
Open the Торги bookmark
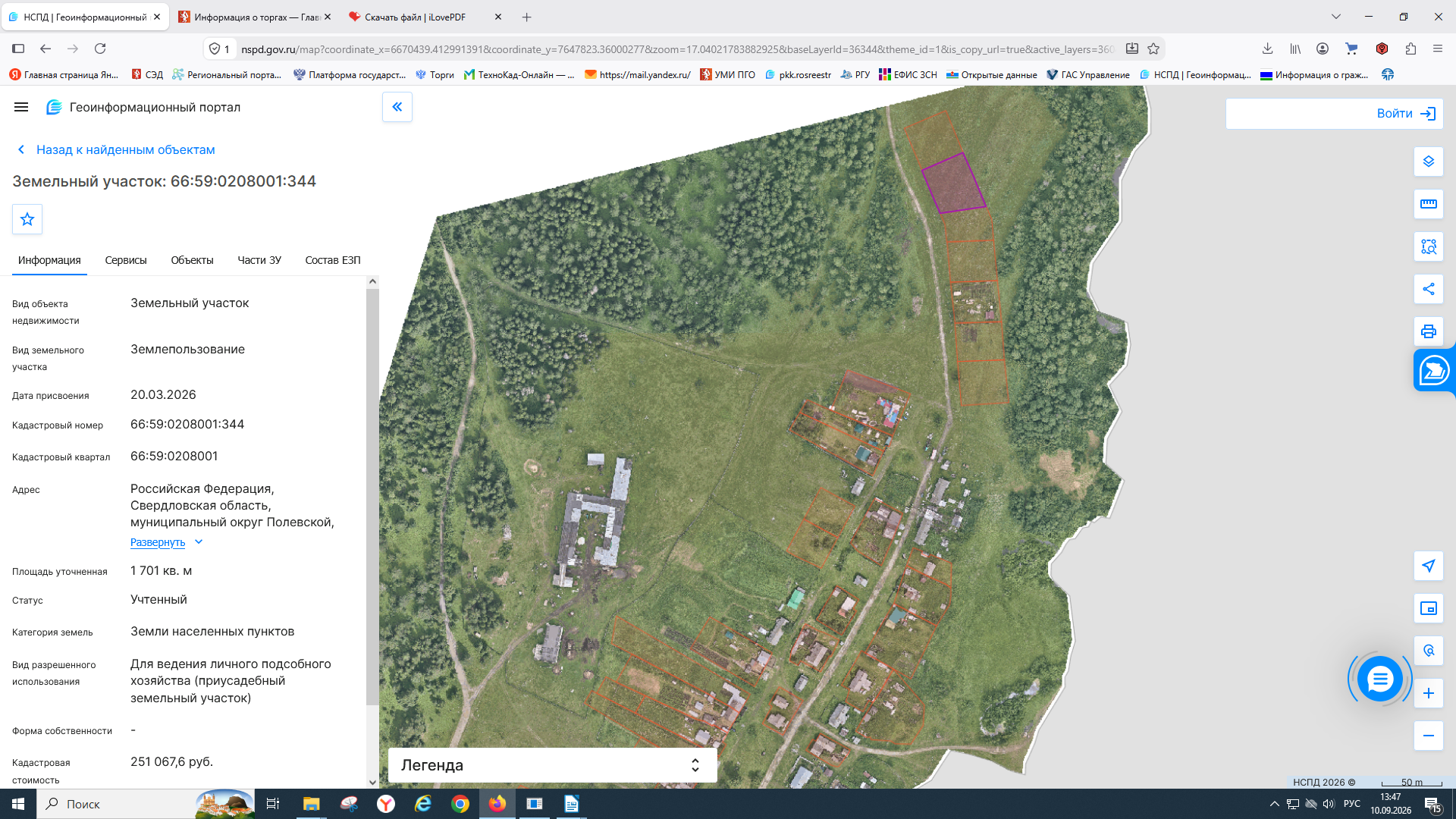click(x=435, y=74)
